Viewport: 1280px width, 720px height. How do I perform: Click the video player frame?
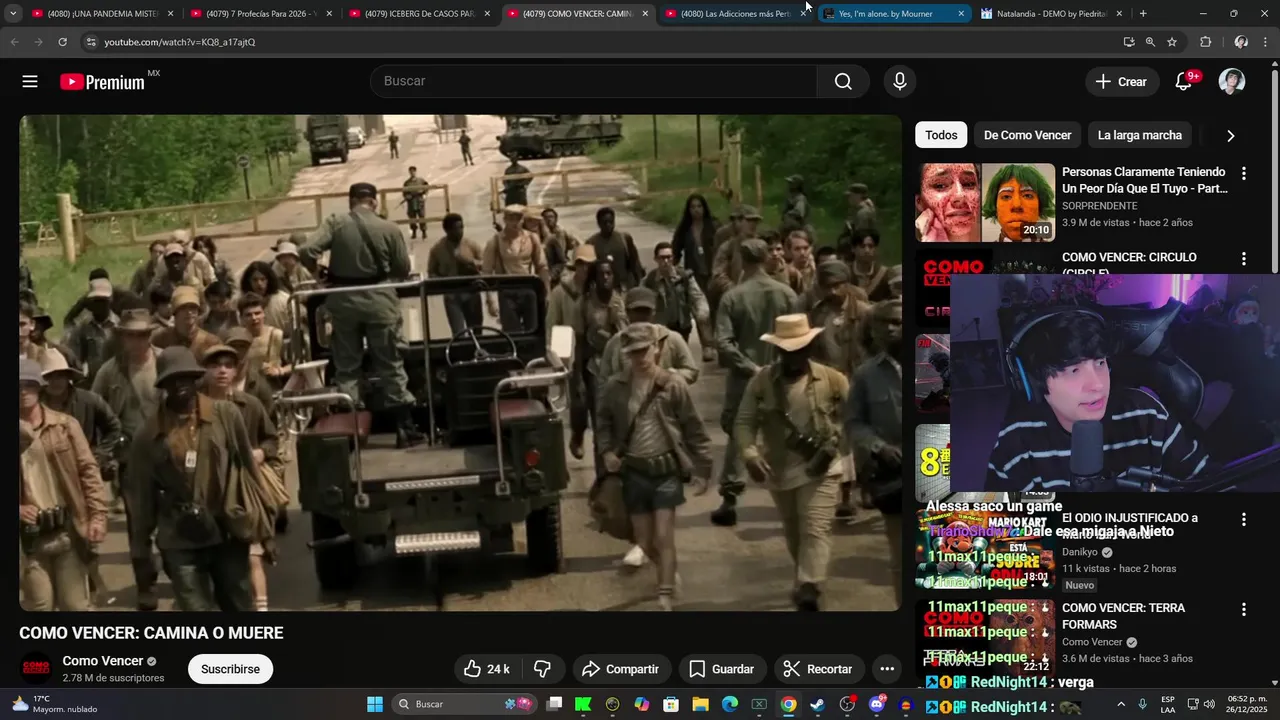click(460, 363)
